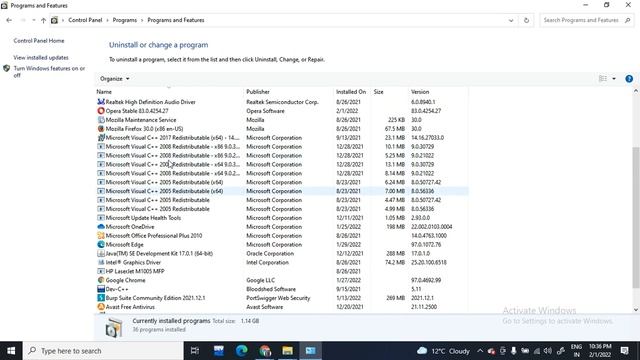
Task: Click the vertical scrollbar of program list
Action: click(x=636, y=217)
